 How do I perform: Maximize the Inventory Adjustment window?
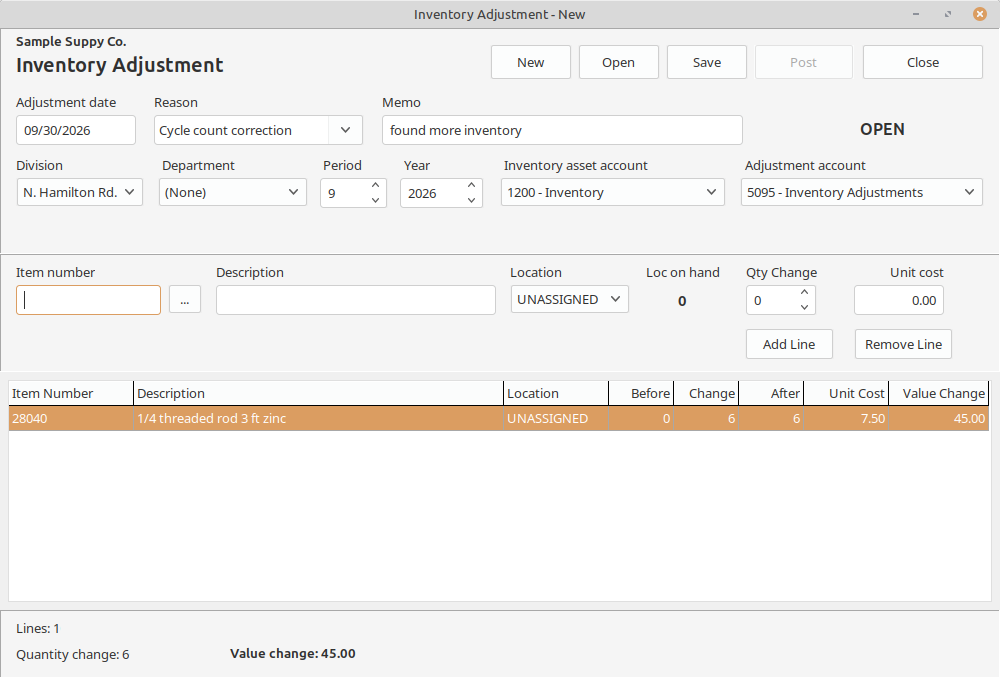pyautogui.click(x=948, y=14)
